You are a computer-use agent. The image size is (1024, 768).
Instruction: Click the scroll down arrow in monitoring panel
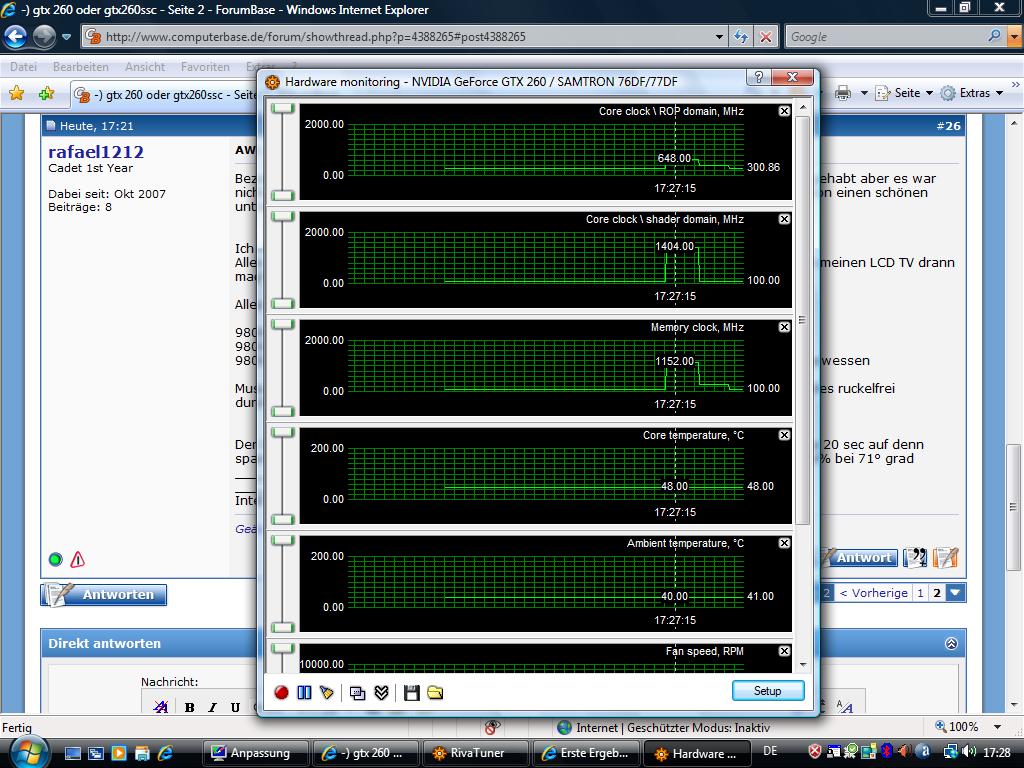coord(803,665)
